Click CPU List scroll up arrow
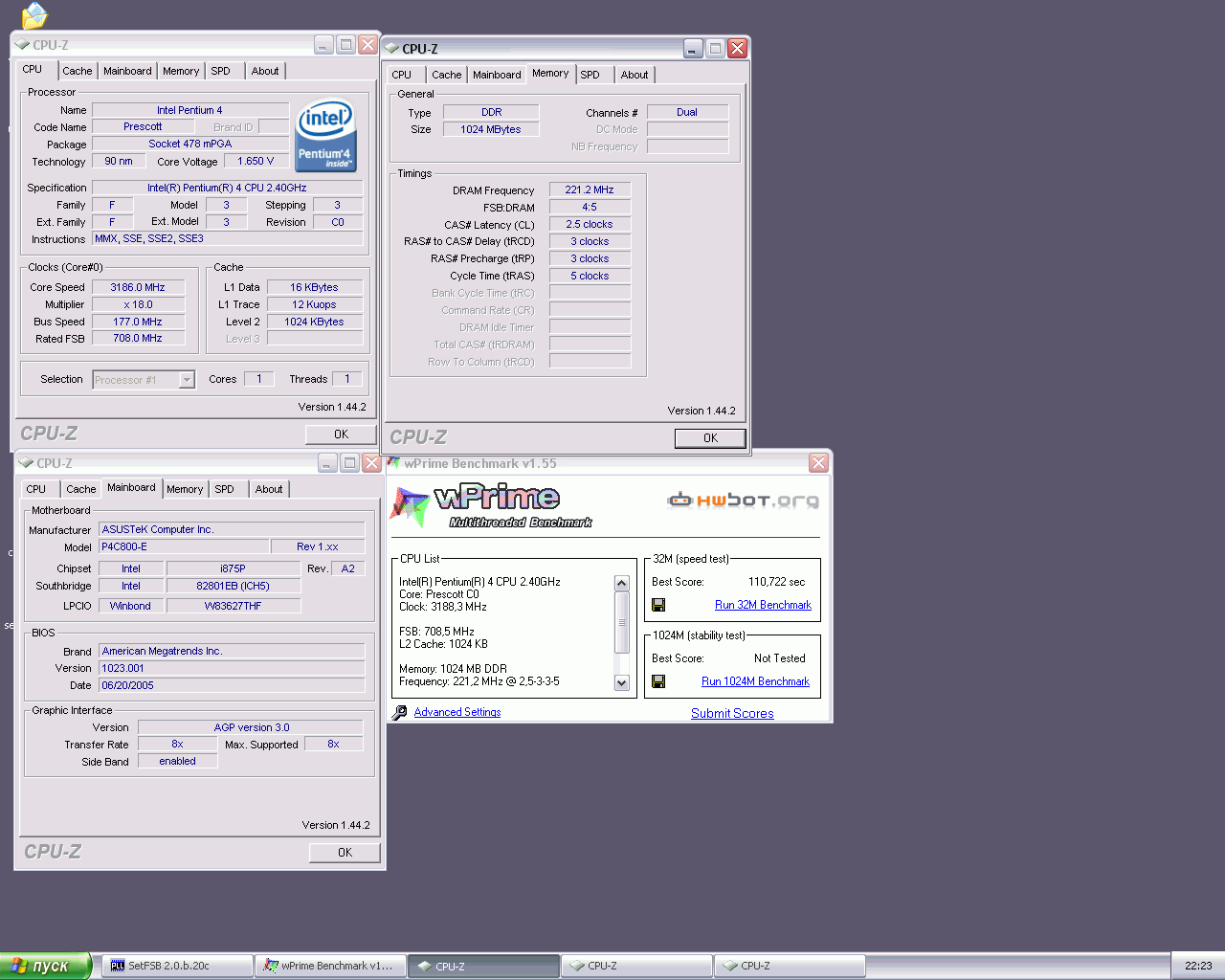The image size is (1225, 980). tap(621, 583)
